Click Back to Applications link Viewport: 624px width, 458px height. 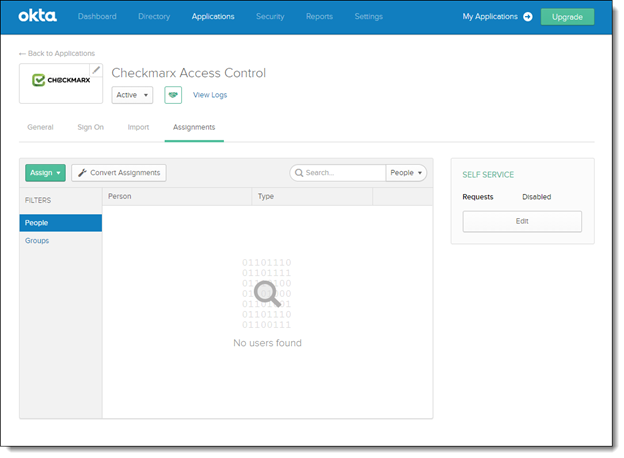click(x=57, y=53)
